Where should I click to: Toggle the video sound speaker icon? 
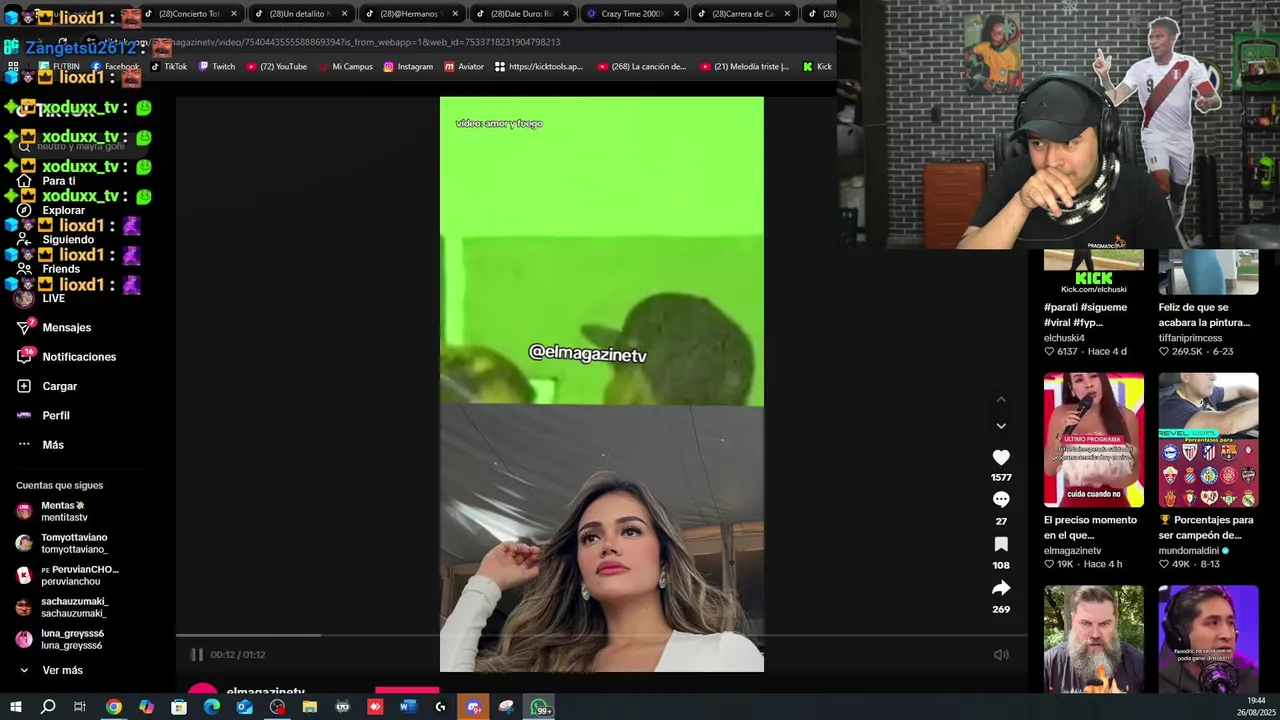tap(1001, 654)
